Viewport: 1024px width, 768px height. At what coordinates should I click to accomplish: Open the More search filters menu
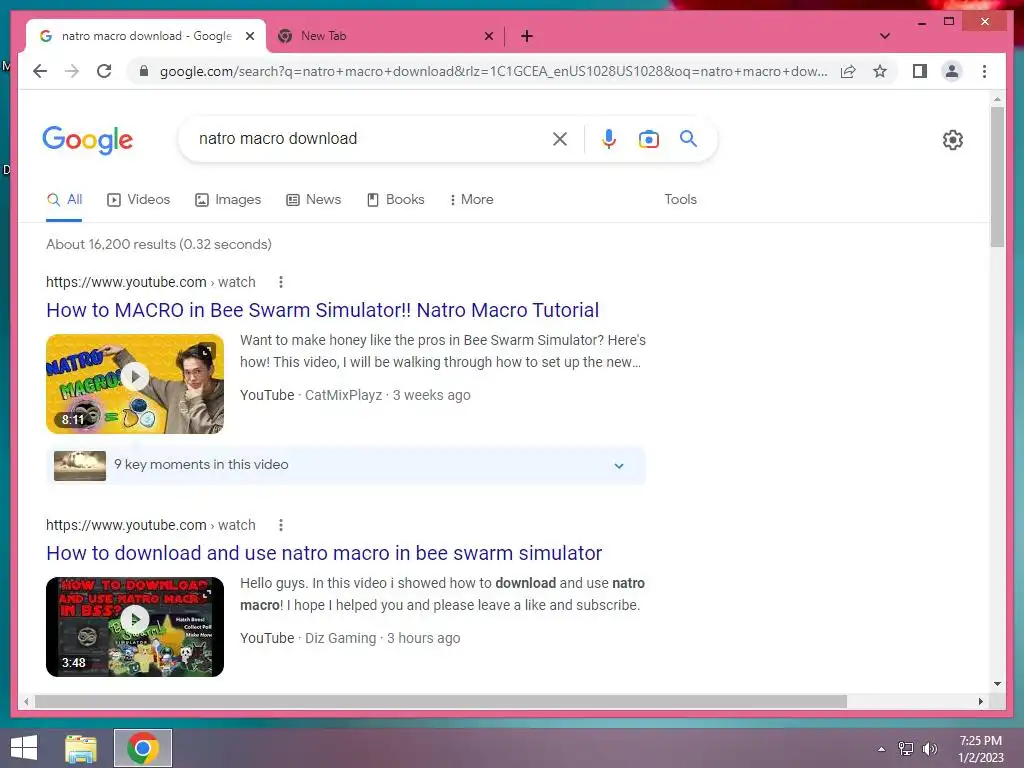(471, 199)
